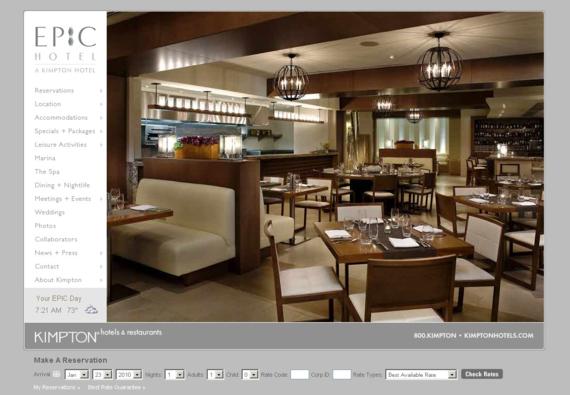This screenshot has width=570, height=395.
Task: Open the Rate Types dropdown
Action: (421, 374)
